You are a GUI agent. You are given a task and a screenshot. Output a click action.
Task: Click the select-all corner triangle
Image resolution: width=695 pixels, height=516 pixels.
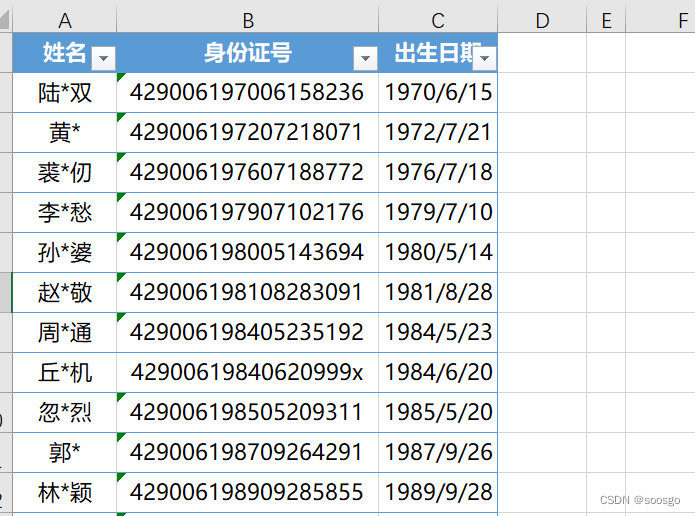tap(5, 20)
